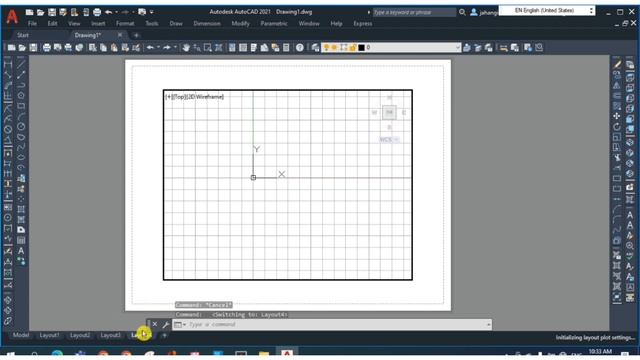
Task: Toggle layer 0 viewport freeze icon
Action: [x=343, y=48]
